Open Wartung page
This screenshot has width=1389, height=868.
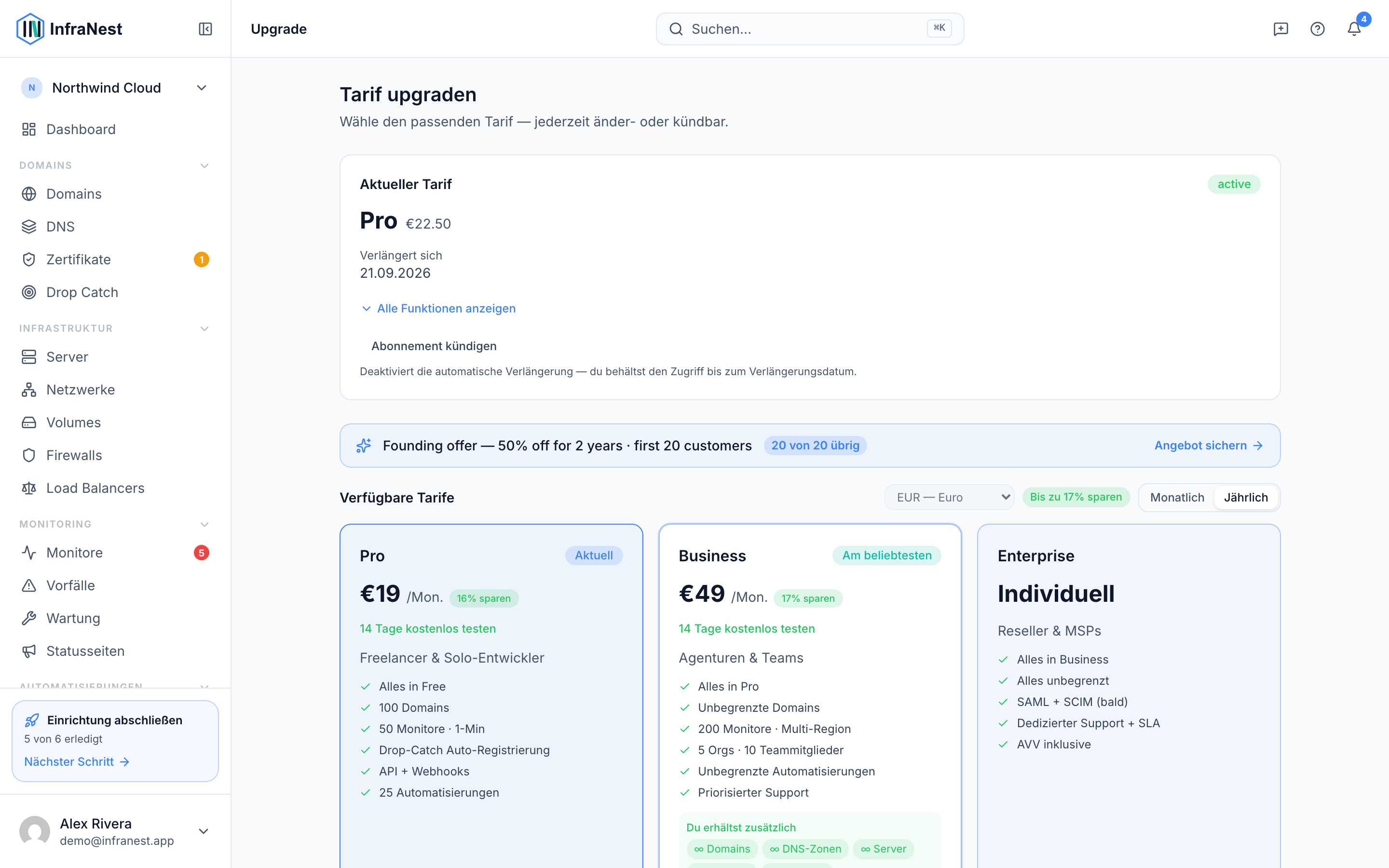tap(115, 618)
